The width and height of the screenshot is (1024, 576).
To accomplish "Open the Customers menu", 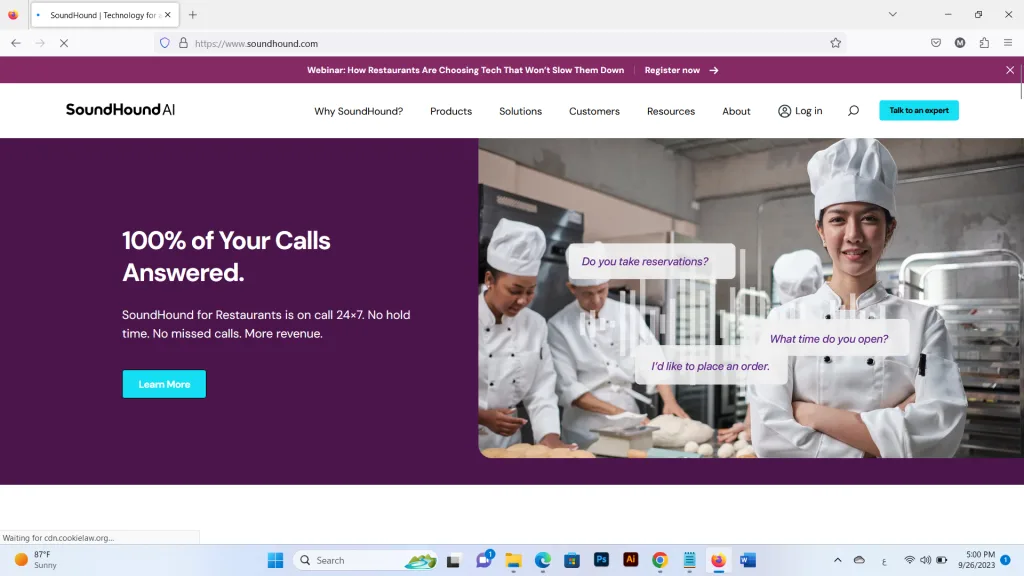I will (x=594, y=111).
